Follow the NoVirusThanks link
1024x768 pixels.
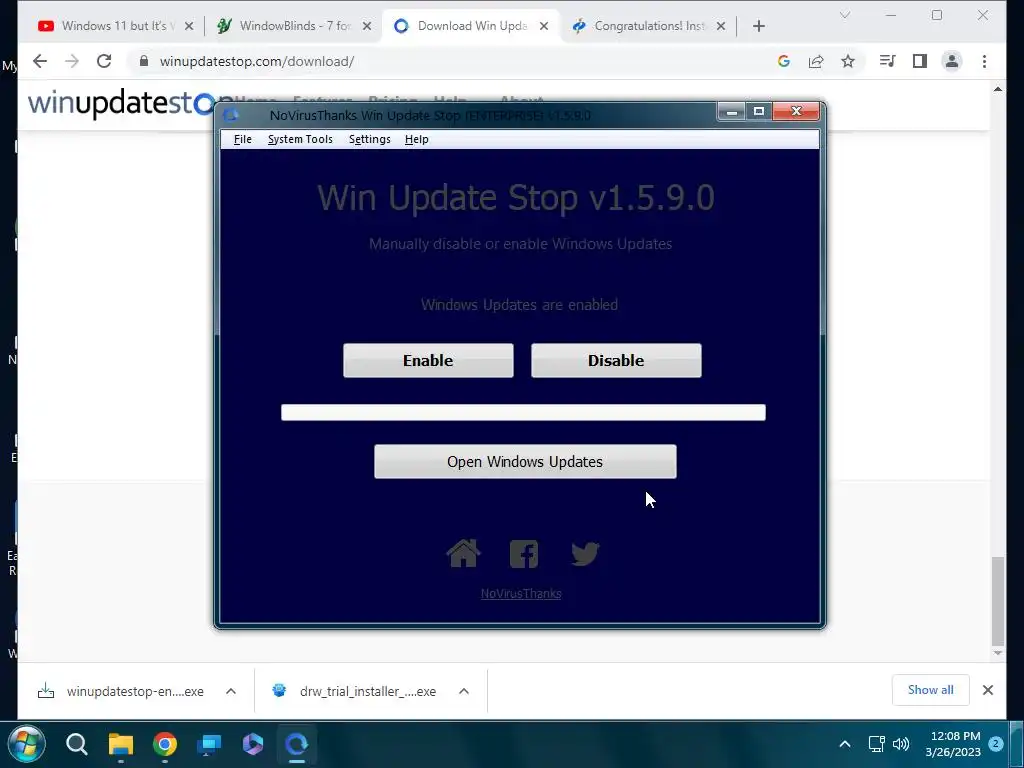(521, 594)
